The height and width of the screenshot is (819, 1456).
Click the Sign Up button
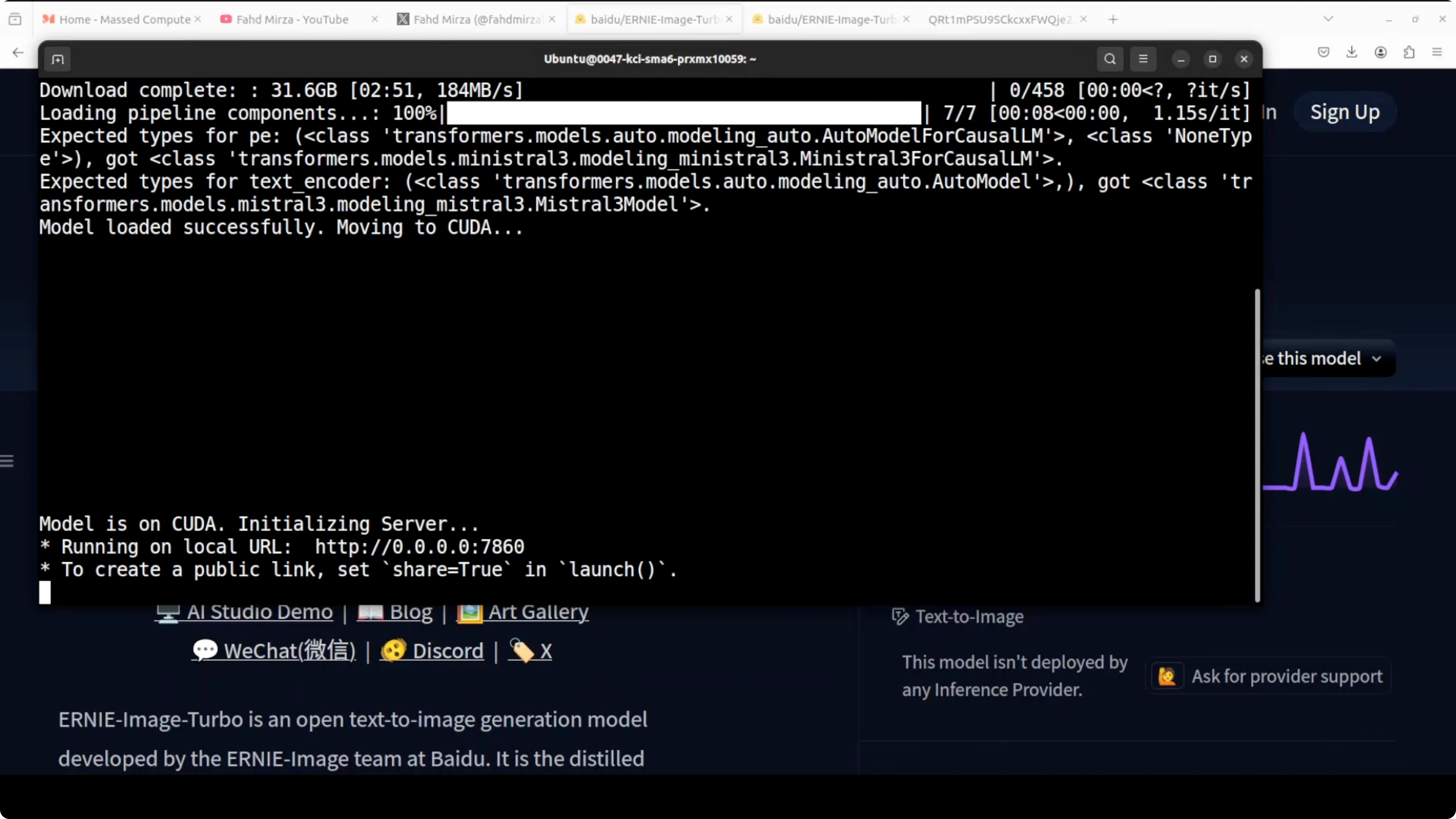point(1345,112)
